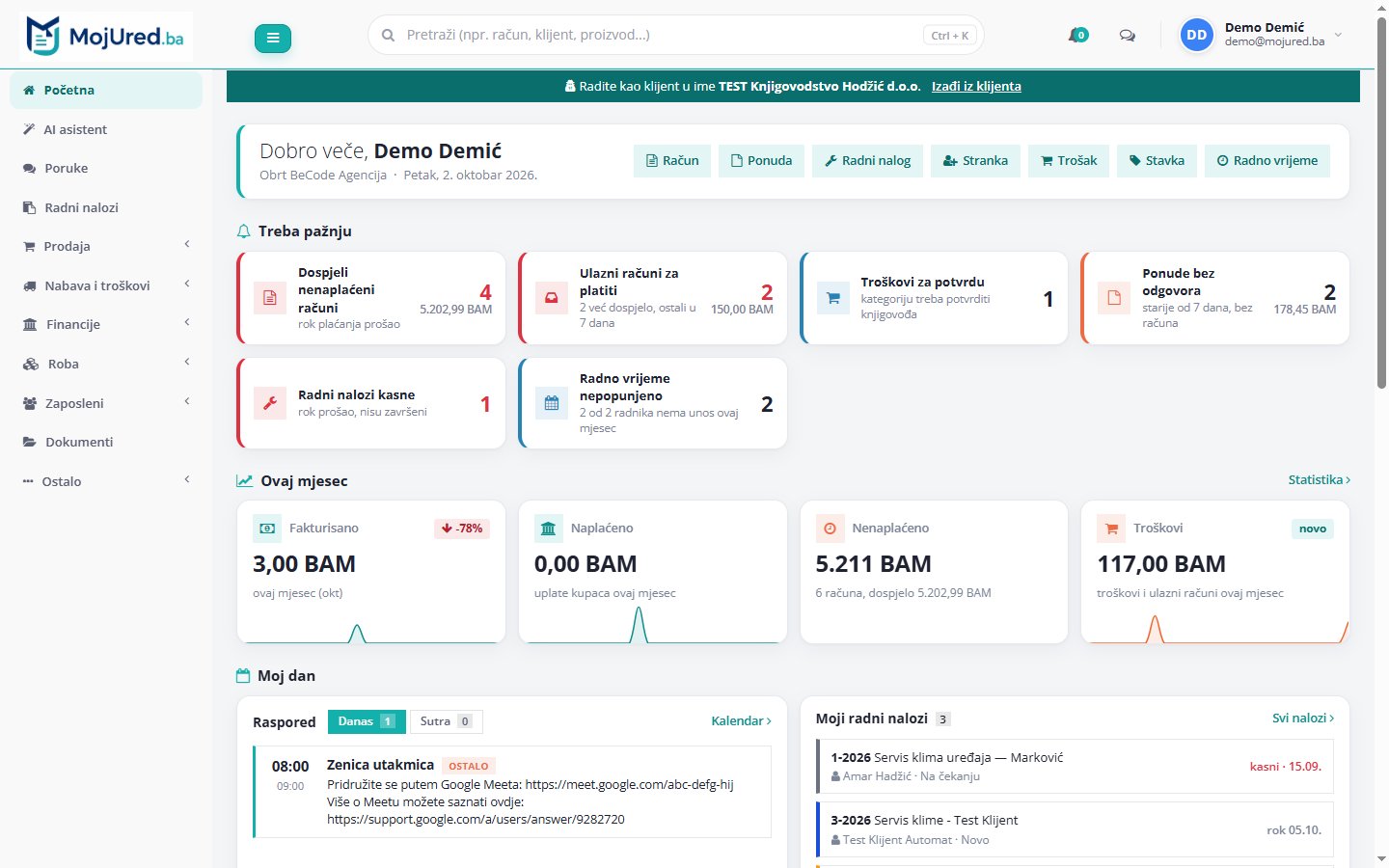The image size is (1389, 868).
Task: Click the Troškovi za potvrdu cart icon
Action: 833,298
